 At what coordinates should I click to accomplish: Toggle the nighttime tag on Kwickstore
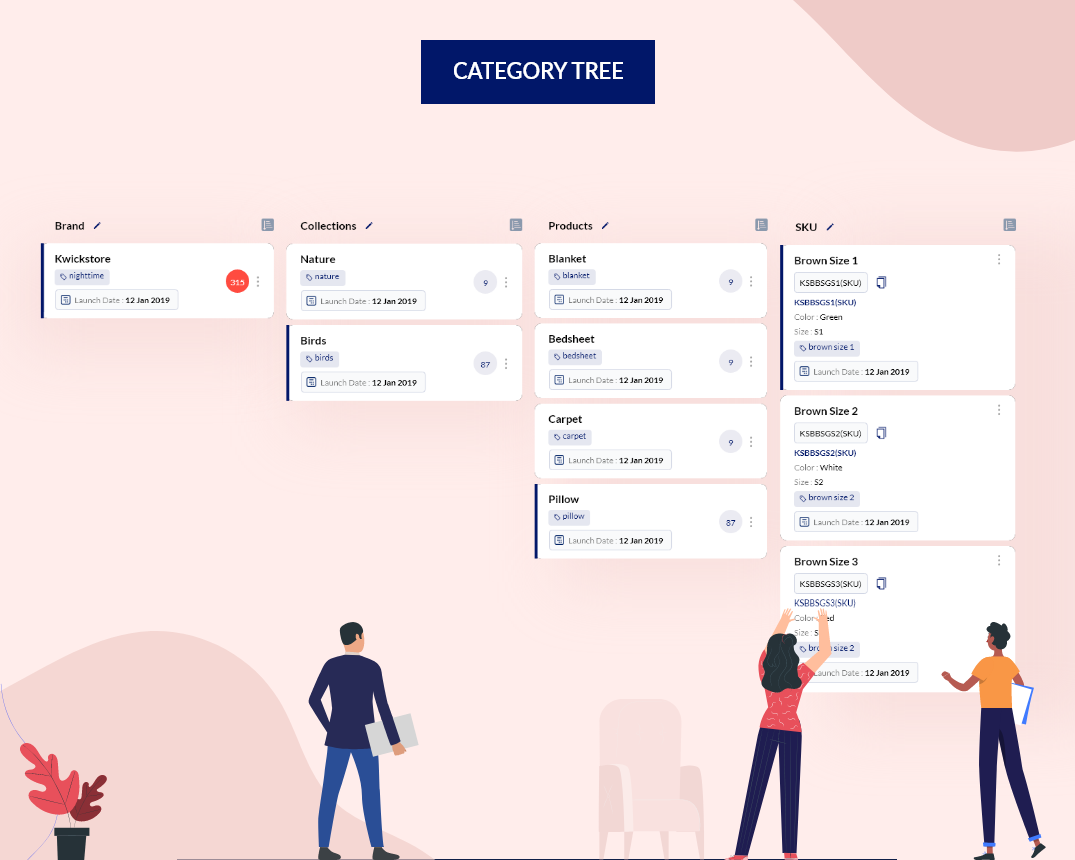tap(82, 276)
